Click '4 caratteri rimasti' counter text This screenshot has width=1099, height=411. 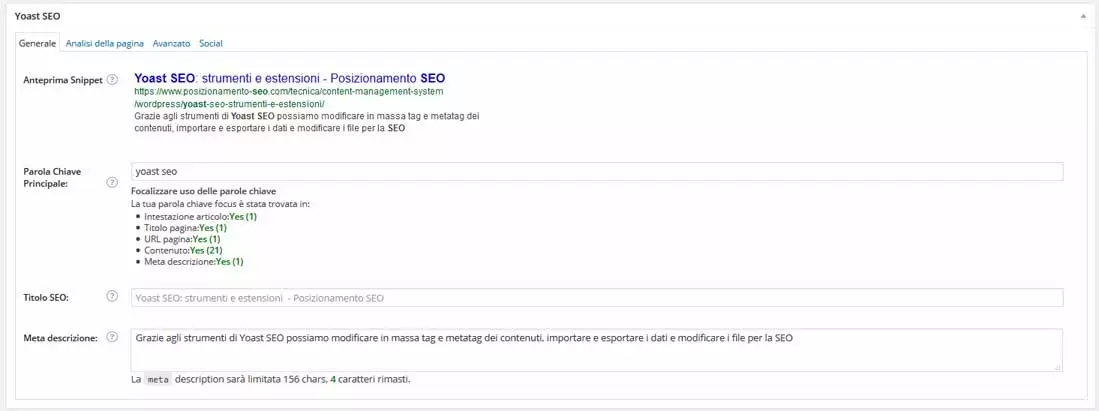coord(370,379)
